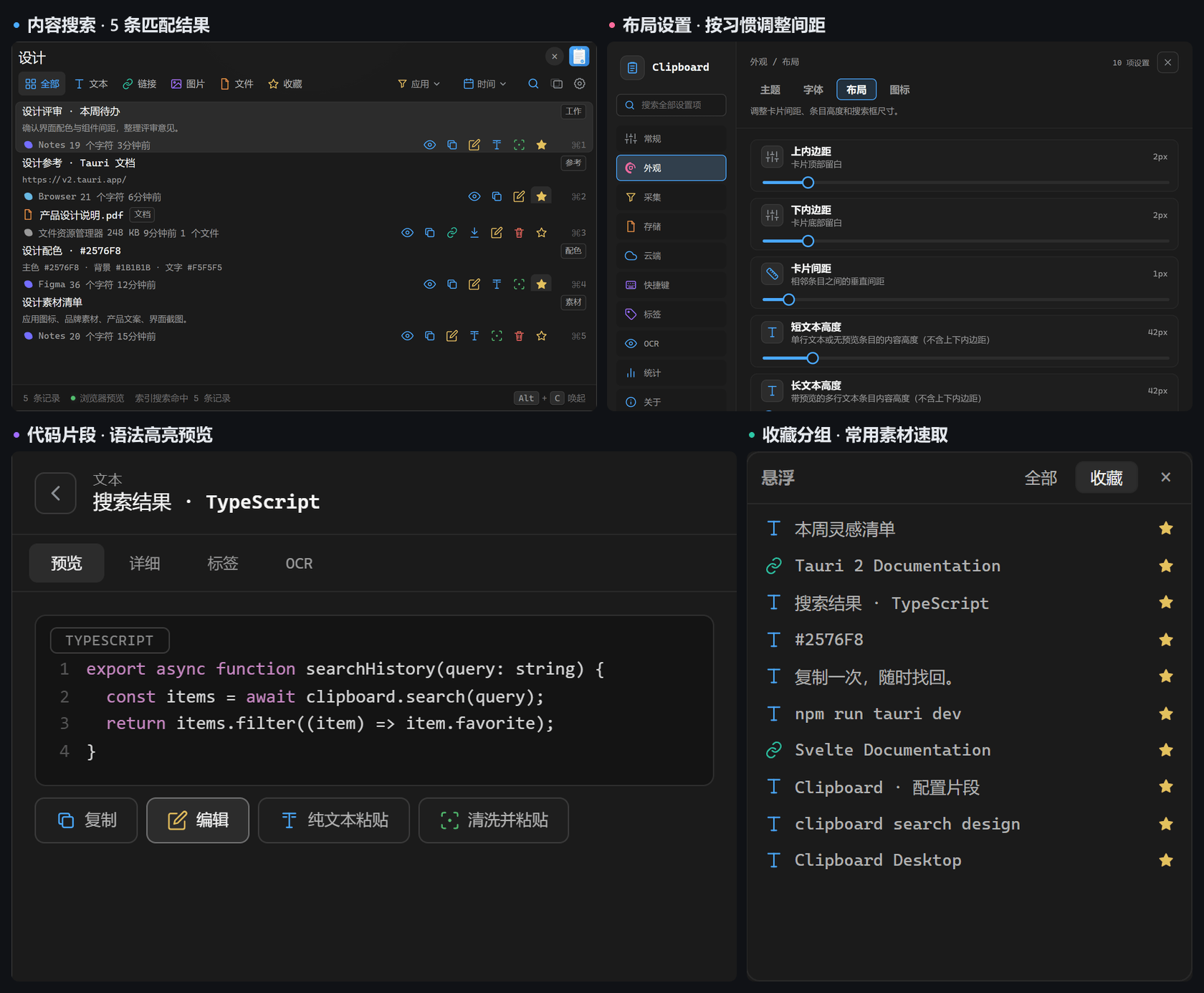
Task: Clean and paste the 设计素材清单 entry
Action: tap(497, 336)
